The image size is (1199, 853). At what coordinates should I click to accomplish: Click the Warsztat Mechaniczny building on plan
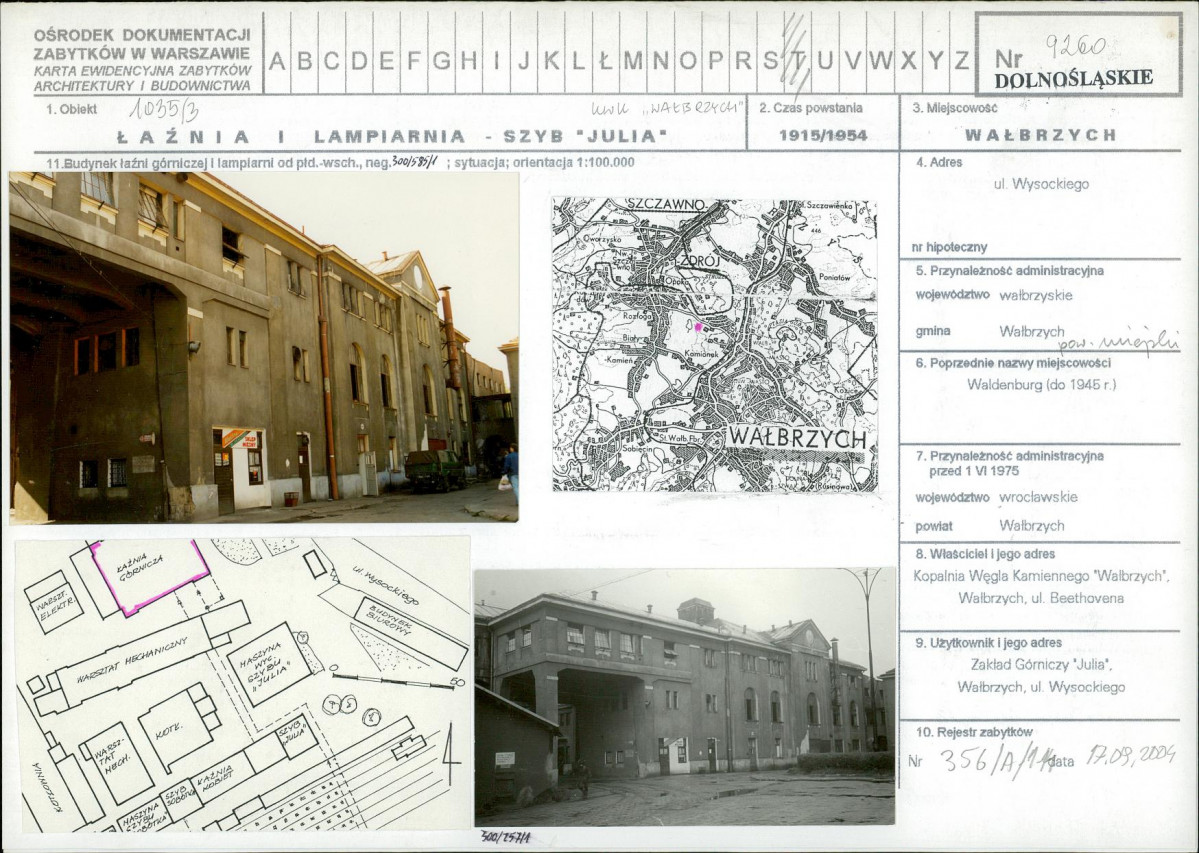pos(143,658)
